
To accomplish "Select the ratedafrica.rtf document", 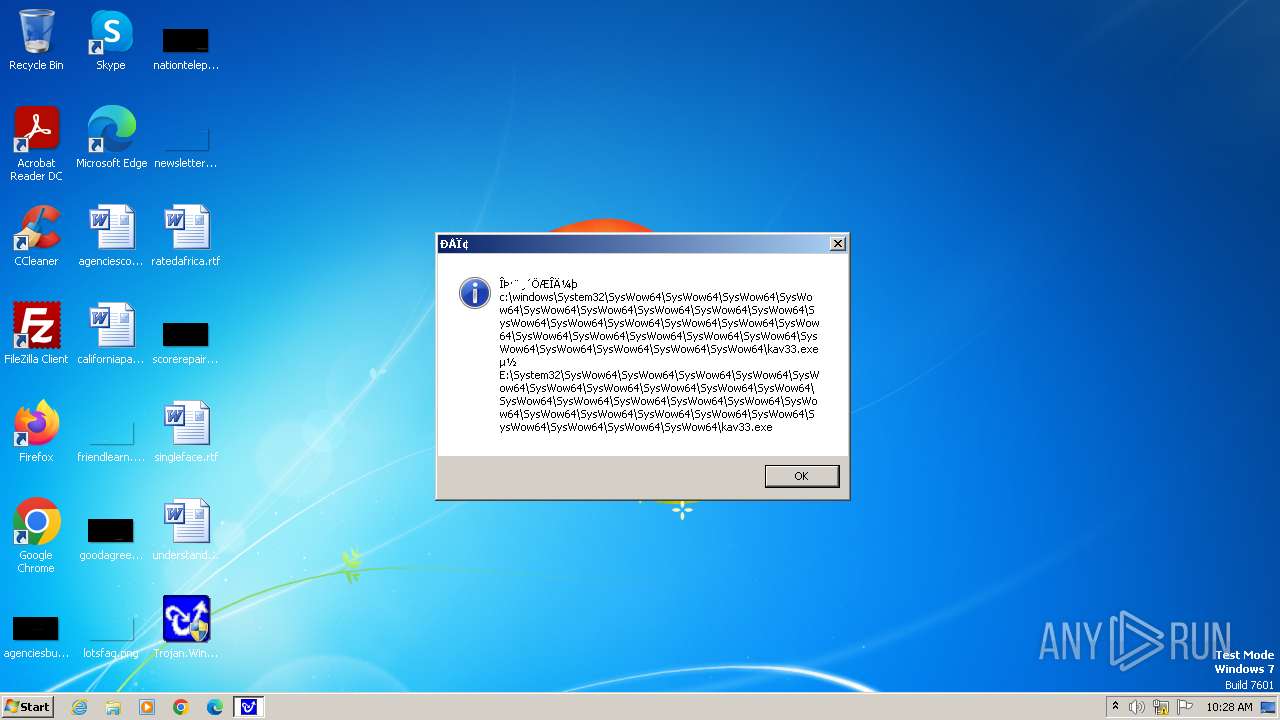I will [186, 236].
